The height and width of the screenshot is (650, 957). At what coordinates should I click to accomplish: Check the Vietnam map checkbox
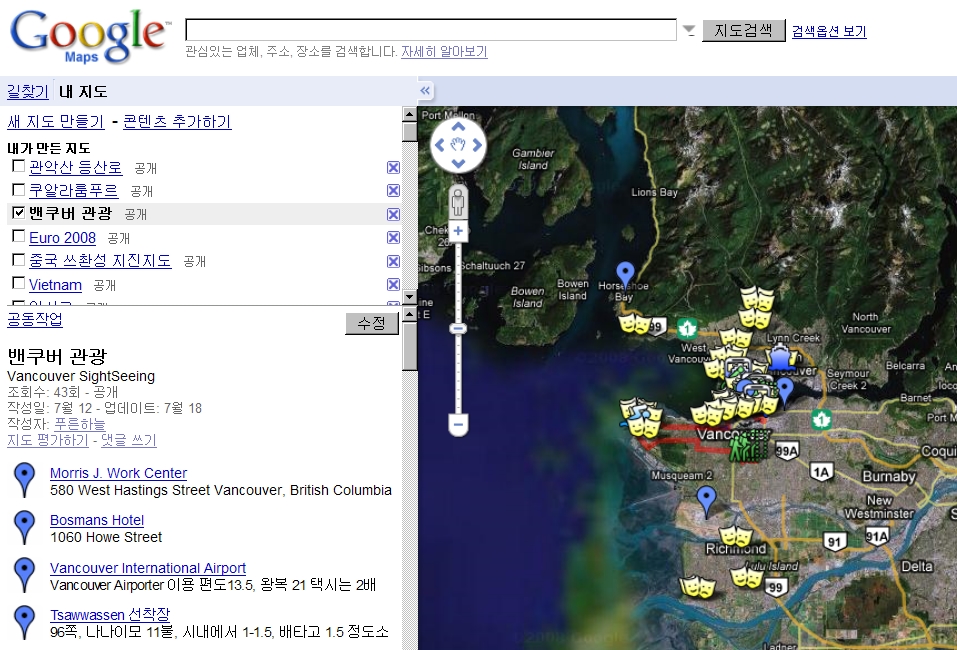(19, 283)
